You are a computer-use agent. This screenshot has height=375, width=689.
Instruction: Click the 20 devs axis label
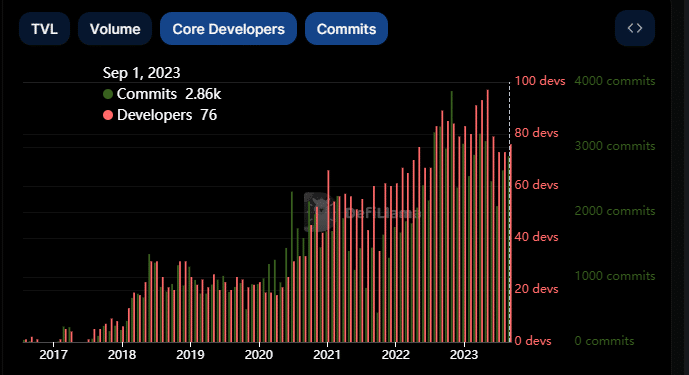[x=536, y=289]
